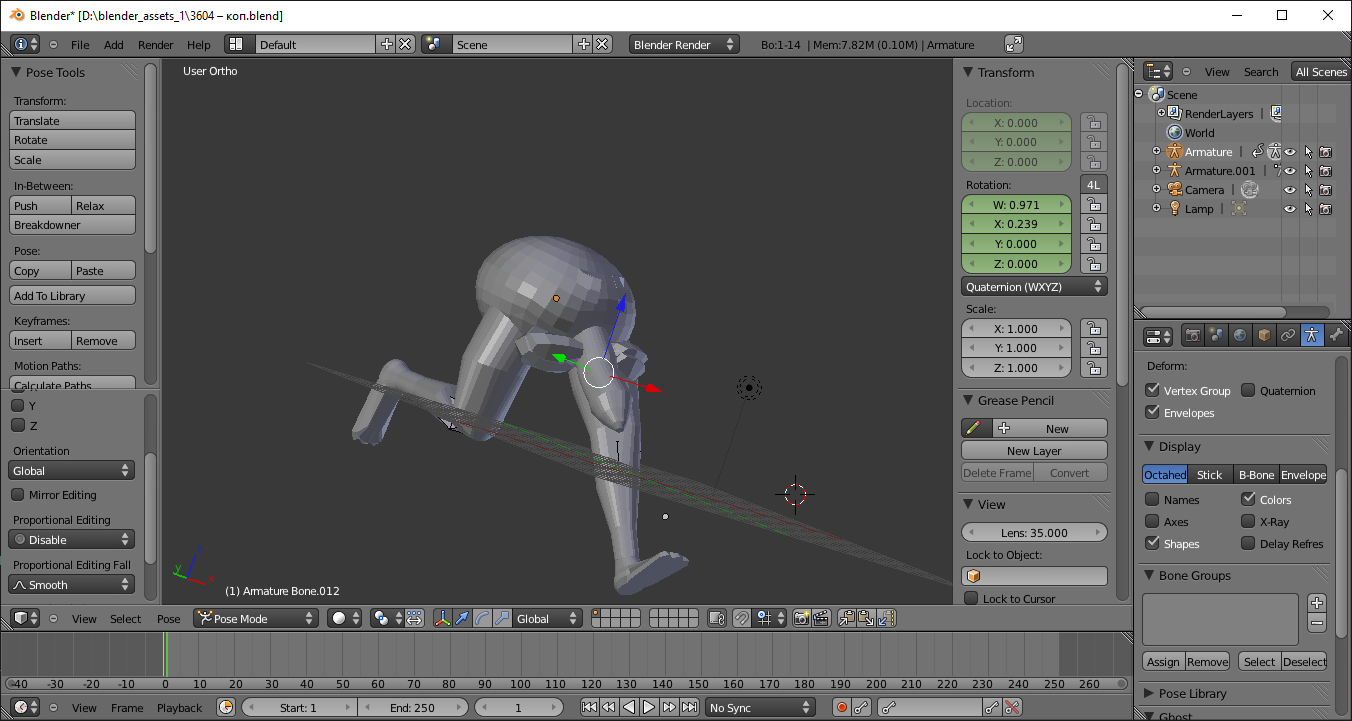This screenshot has height=721, width=1352.
Task: Open the Pose Mode dropdown
Action: click(256, 619)
